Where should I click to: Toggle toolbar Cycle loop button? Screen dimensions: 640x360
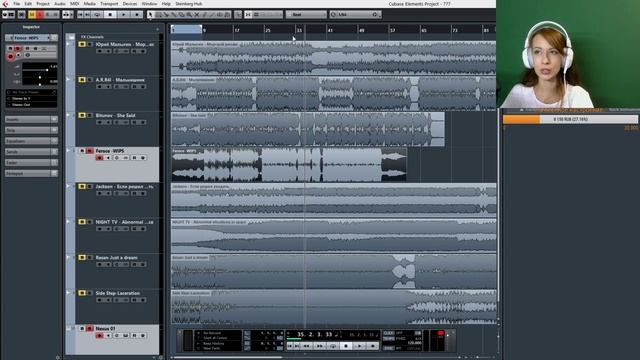[x=97, y=15]
